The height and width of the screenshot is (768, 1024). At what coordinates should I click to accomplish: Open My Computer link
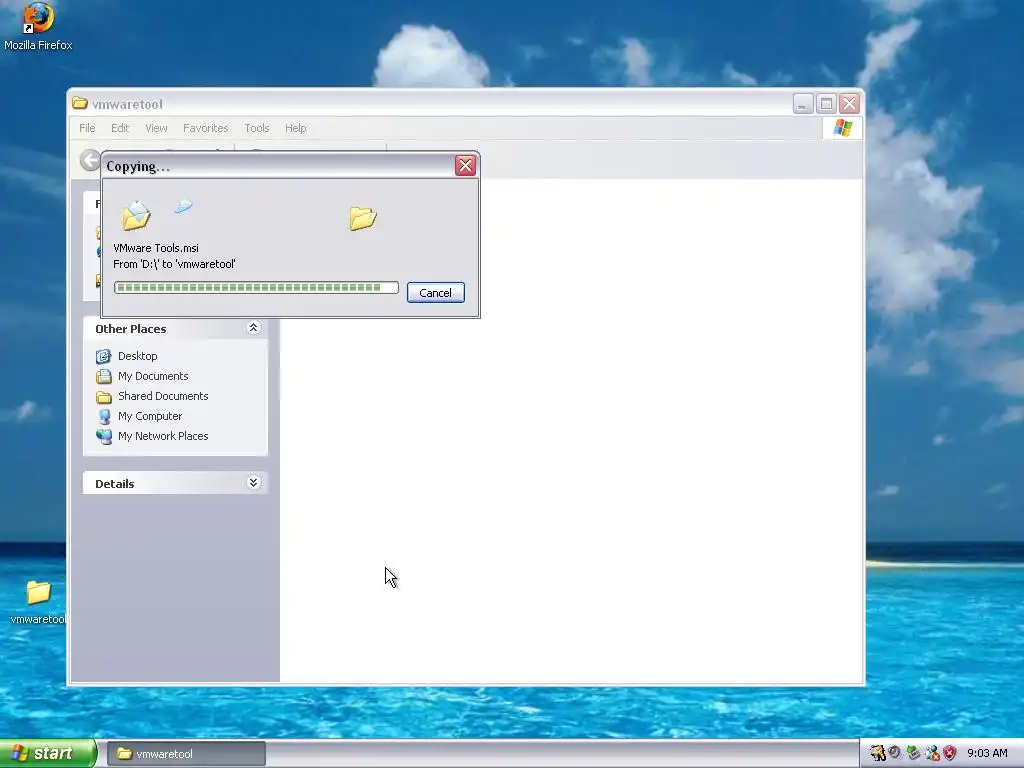pyautogui.click(x=150, y=416)
